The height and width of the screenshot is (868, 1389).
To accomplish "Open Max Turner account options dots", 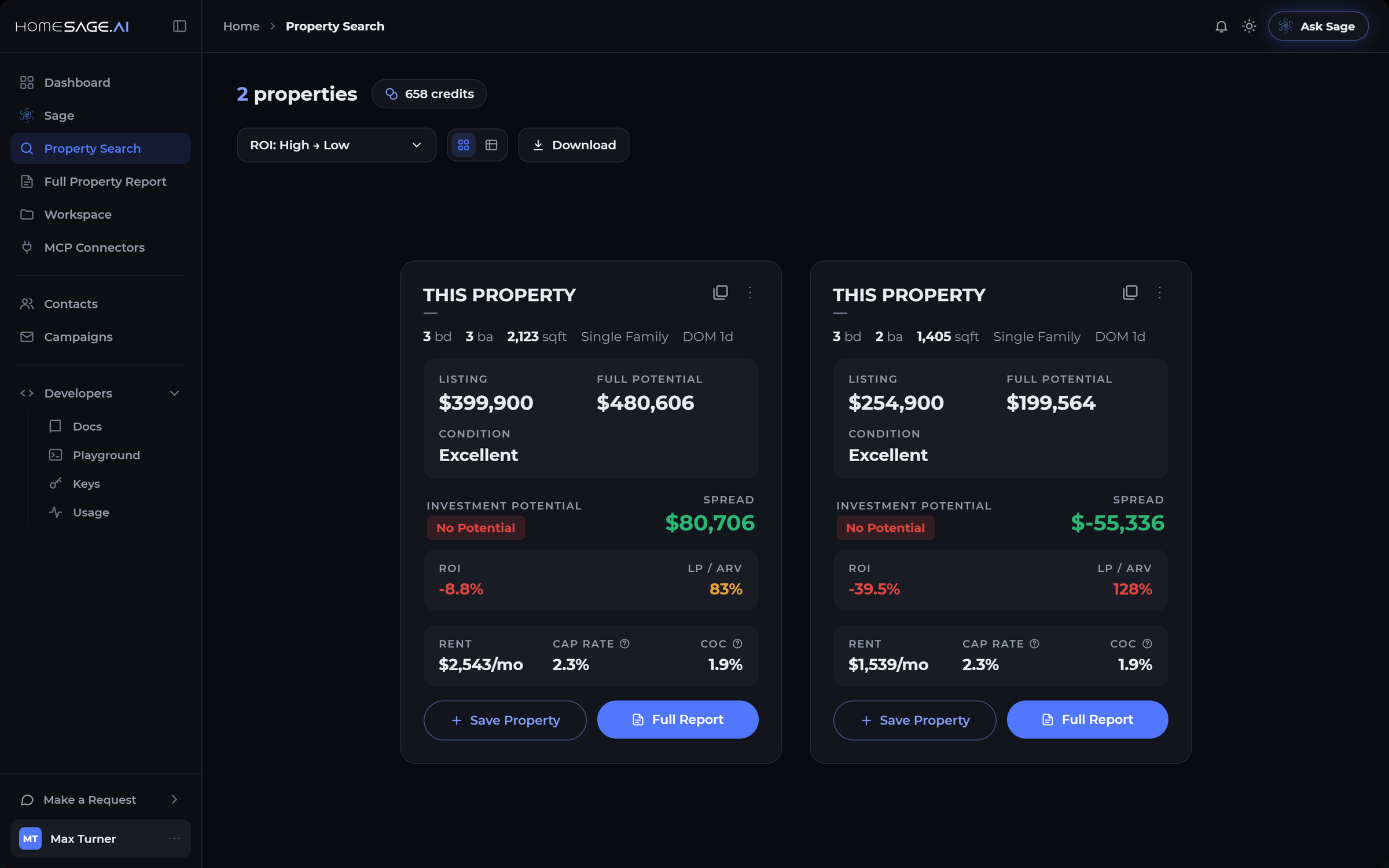I will tap(174, 838).
